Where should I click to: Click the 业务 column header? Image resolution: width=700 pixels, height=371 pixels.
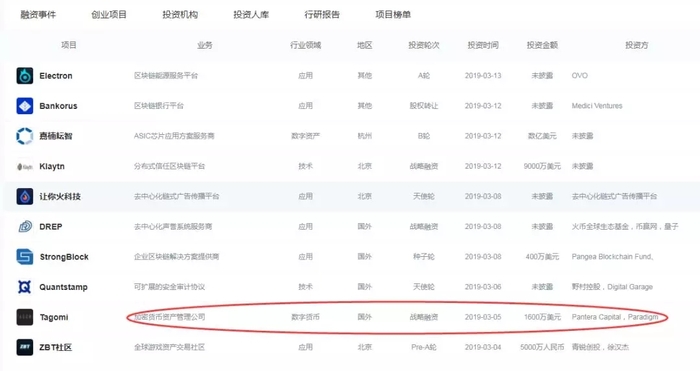pyautogui.click(x=205, y=45)
